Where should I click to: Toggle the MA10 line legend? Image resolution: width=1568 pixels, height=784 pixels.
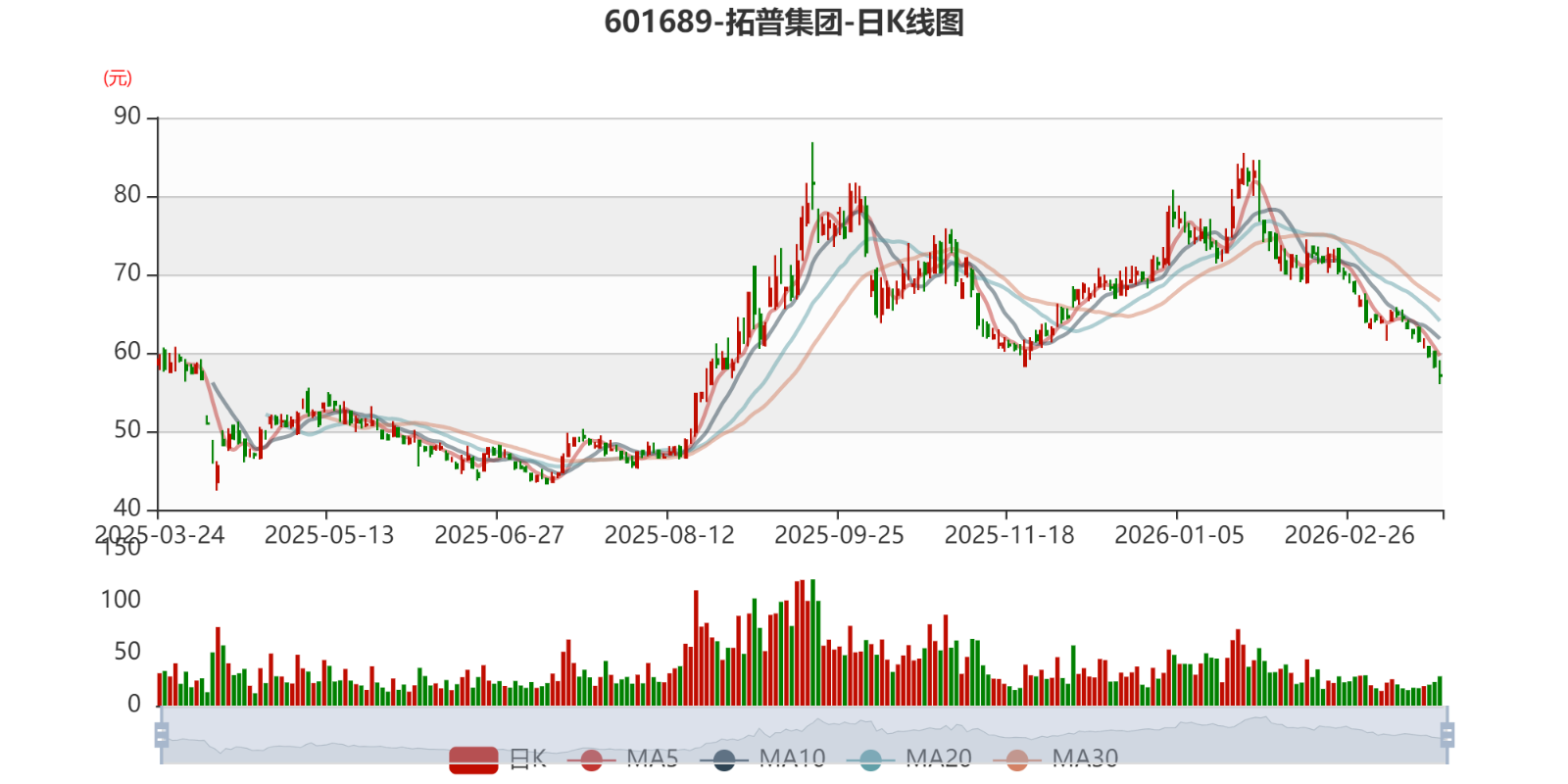click(x=762, y=759)
